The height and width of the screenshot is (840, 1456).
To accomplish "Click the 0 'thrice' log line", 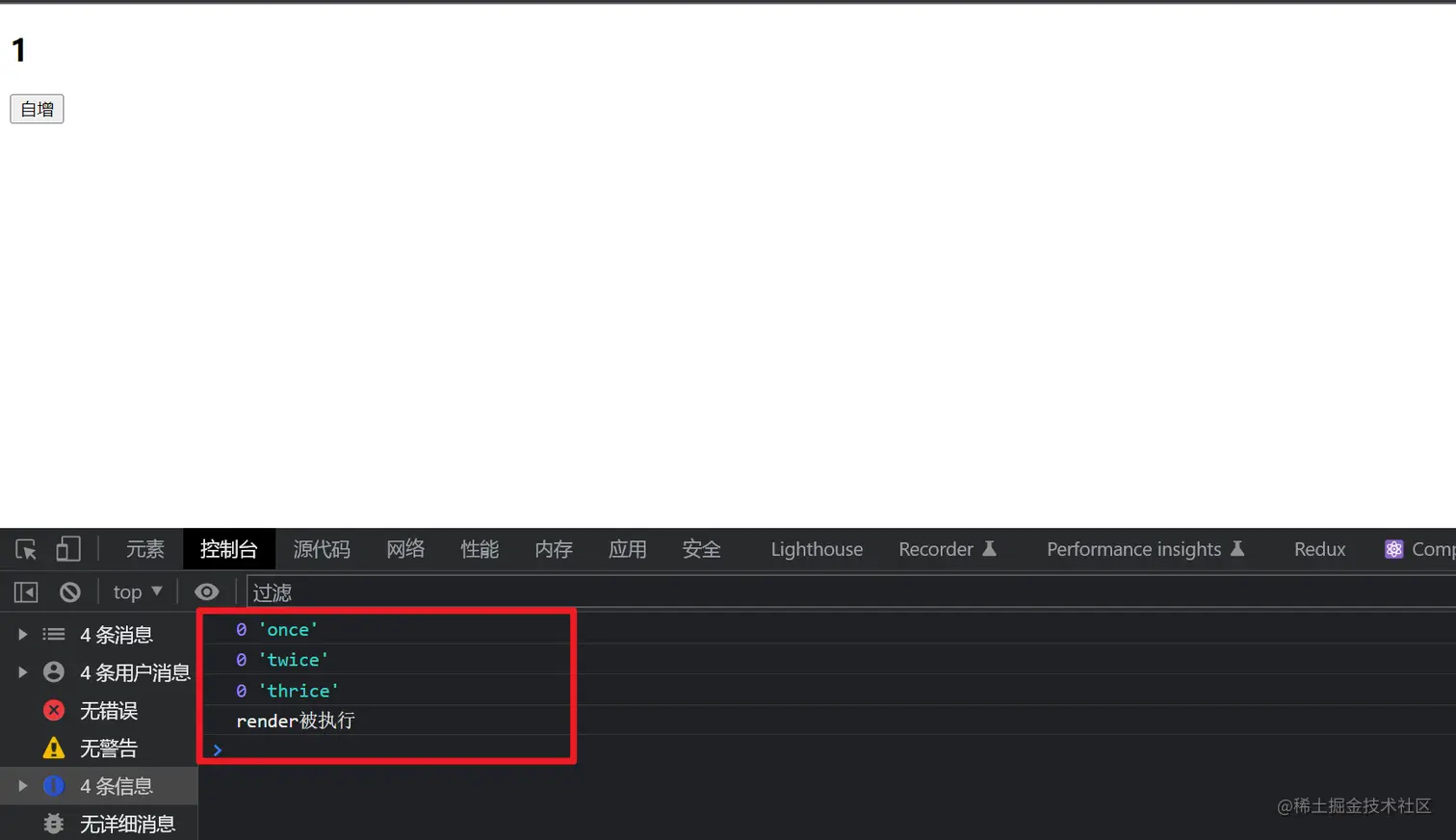I will pos(827,690).
